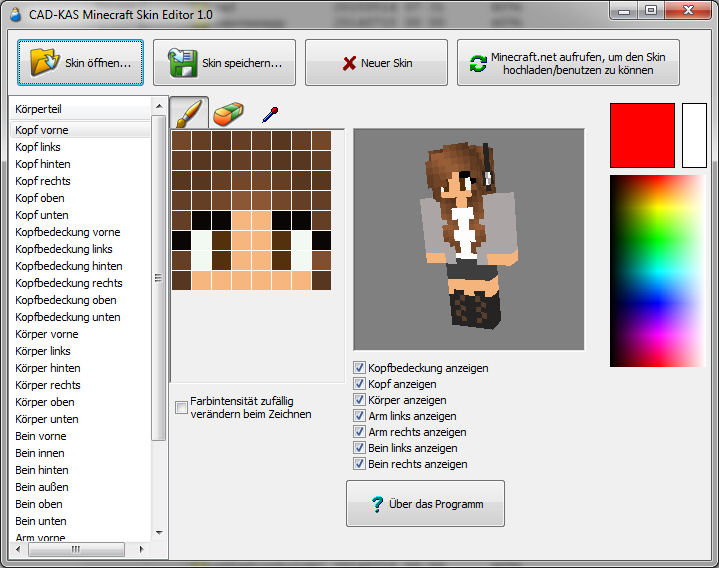This screenshot has width=719, height=568.
Task: Click the red primary color swatch
Action: pos(642,135)
